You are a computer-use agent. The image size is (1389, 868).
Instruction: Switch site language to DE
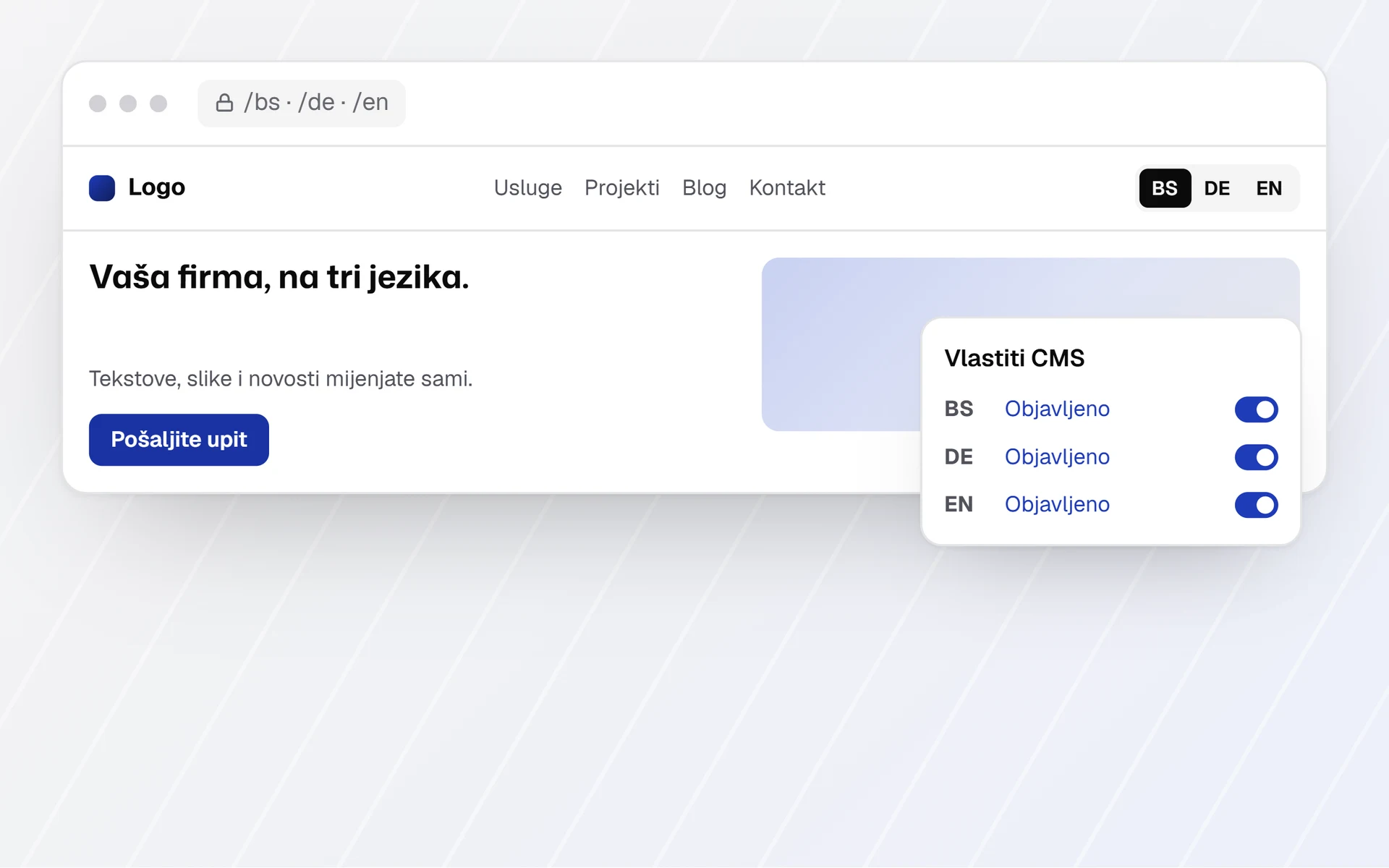(x=1217, y=188)
